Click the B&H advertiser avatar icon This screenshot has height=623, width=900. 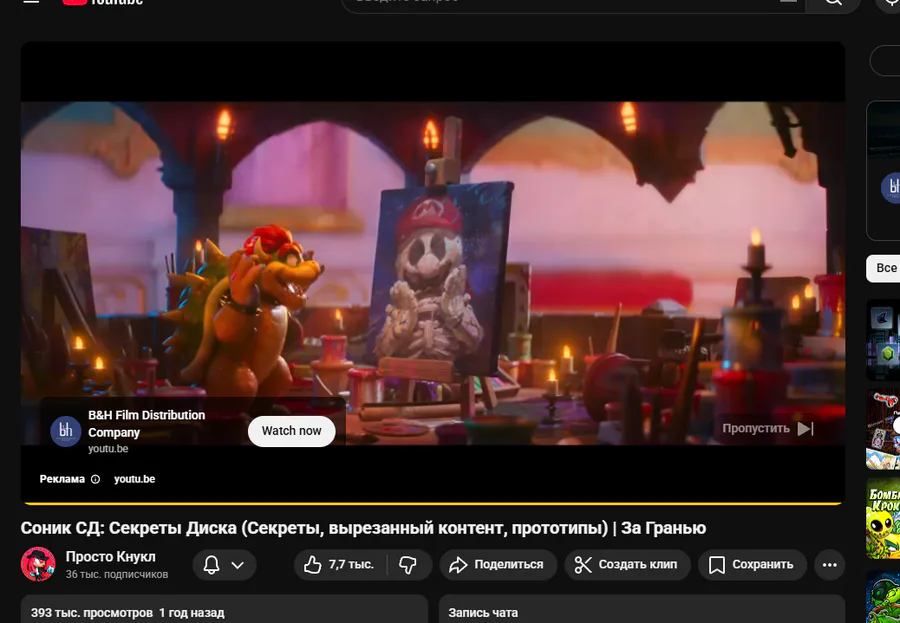[x=65, y=431]
